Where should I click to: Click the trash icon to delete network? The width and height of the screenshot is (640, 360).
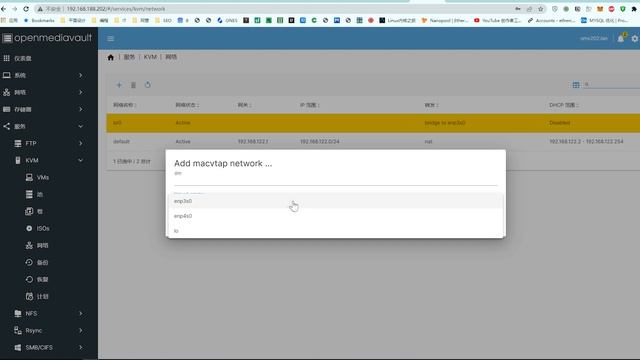133,85
